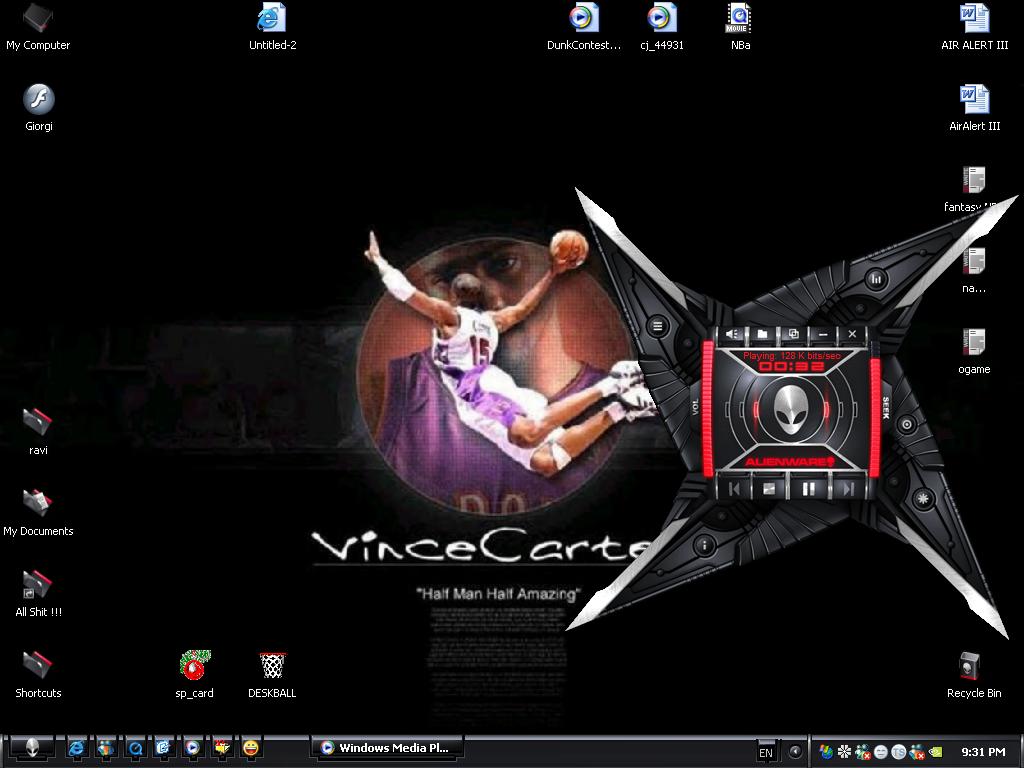Stop playback in the Alienware player

pos(769,488)
